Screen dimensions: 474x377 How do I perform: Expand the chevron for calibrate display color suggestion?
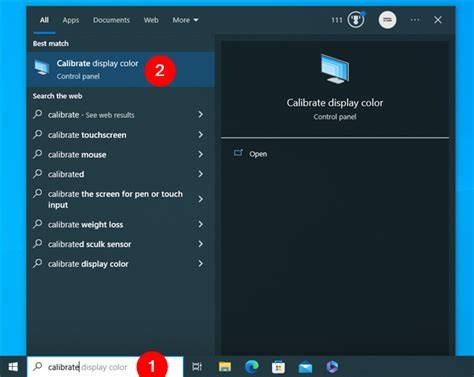[200, 264]
